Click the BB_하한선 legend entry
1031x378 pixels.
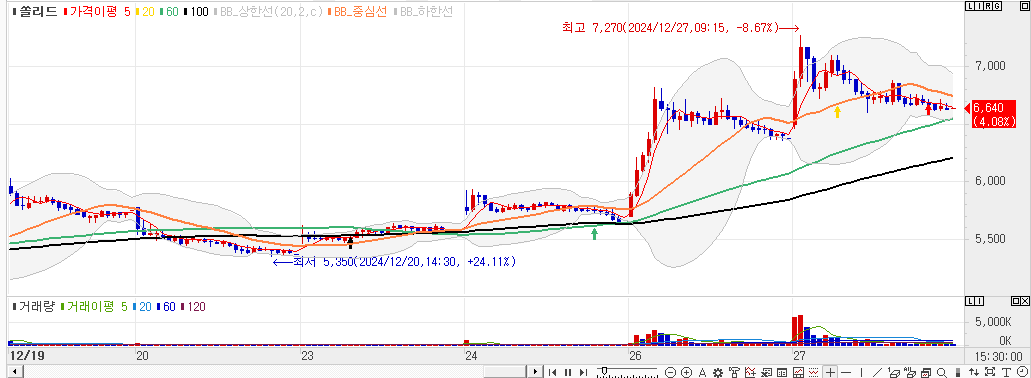click(x=423, y=11)
